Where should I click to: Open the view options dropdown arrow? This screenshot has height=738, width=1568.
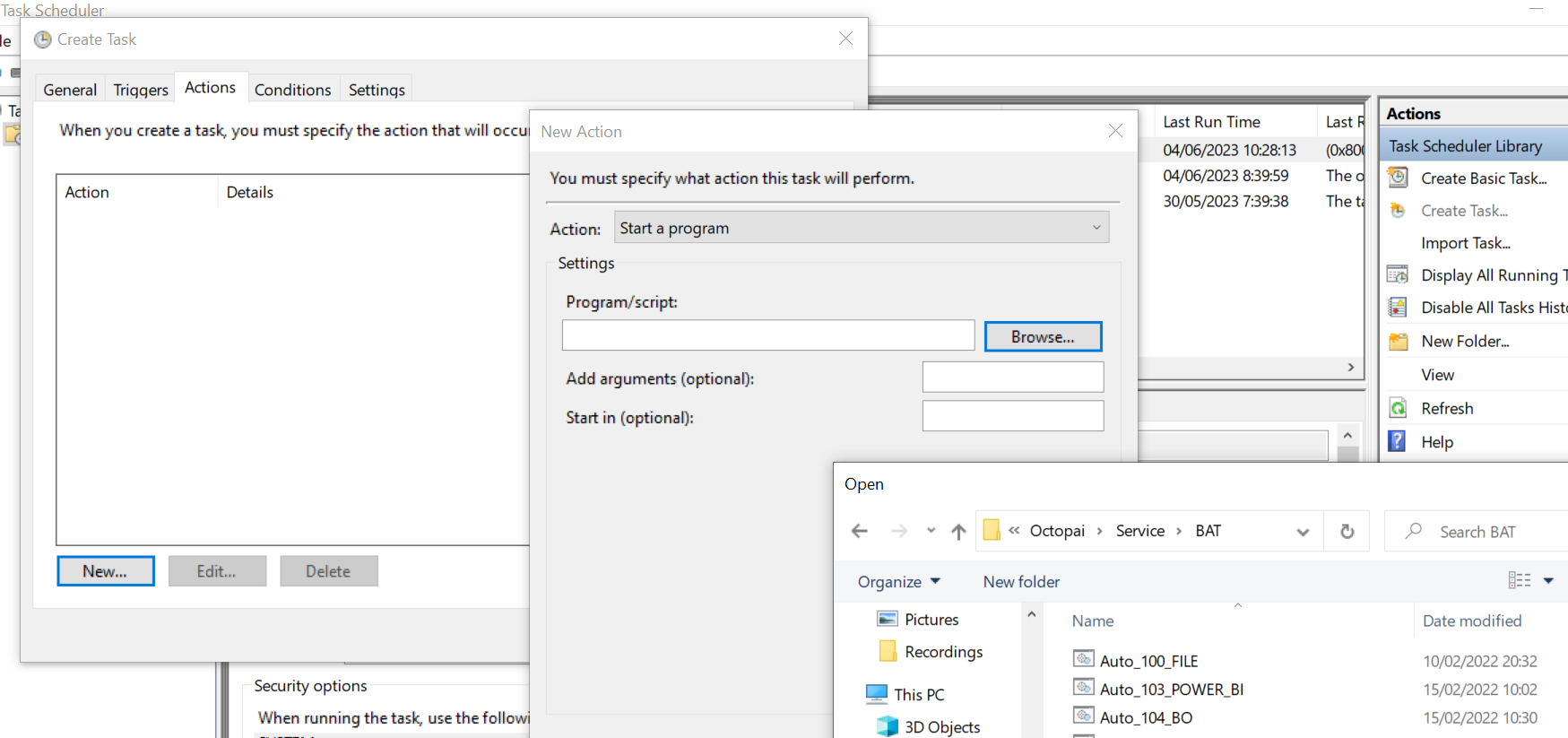click(1548, 581)
